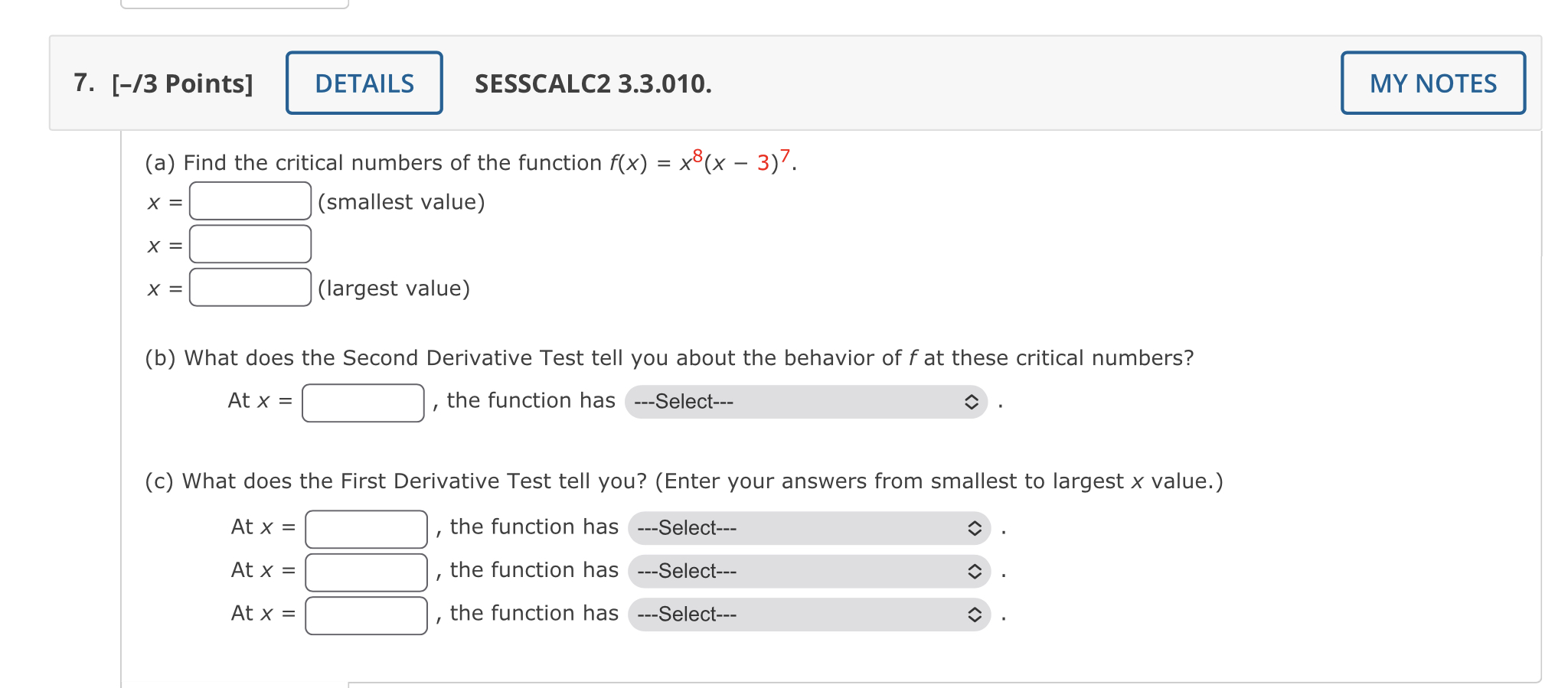Image resolution: width=1568 pixels, height=688 pixels.
Task: Click the largest value critical number input
Action: pos(250,287)
